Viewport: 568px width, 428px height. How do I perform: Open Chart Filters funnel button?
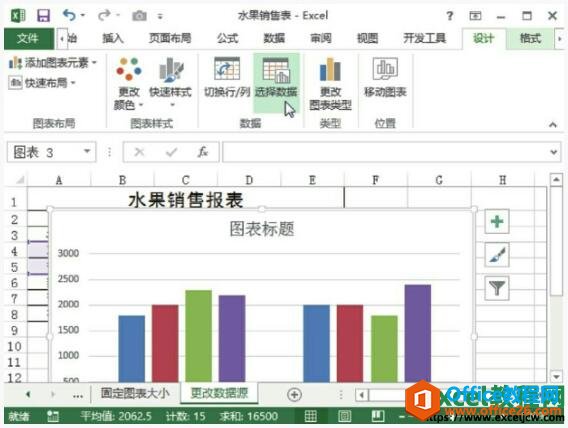[497, 288]
